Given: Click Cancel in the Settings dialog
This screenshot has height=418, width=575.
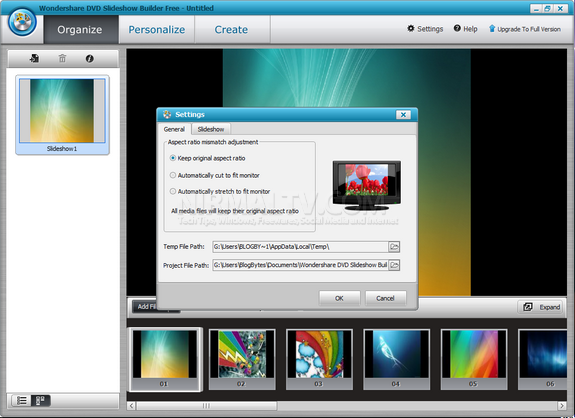Looking at the screenshot, I should pyautogui.click(x=385, y=298).
